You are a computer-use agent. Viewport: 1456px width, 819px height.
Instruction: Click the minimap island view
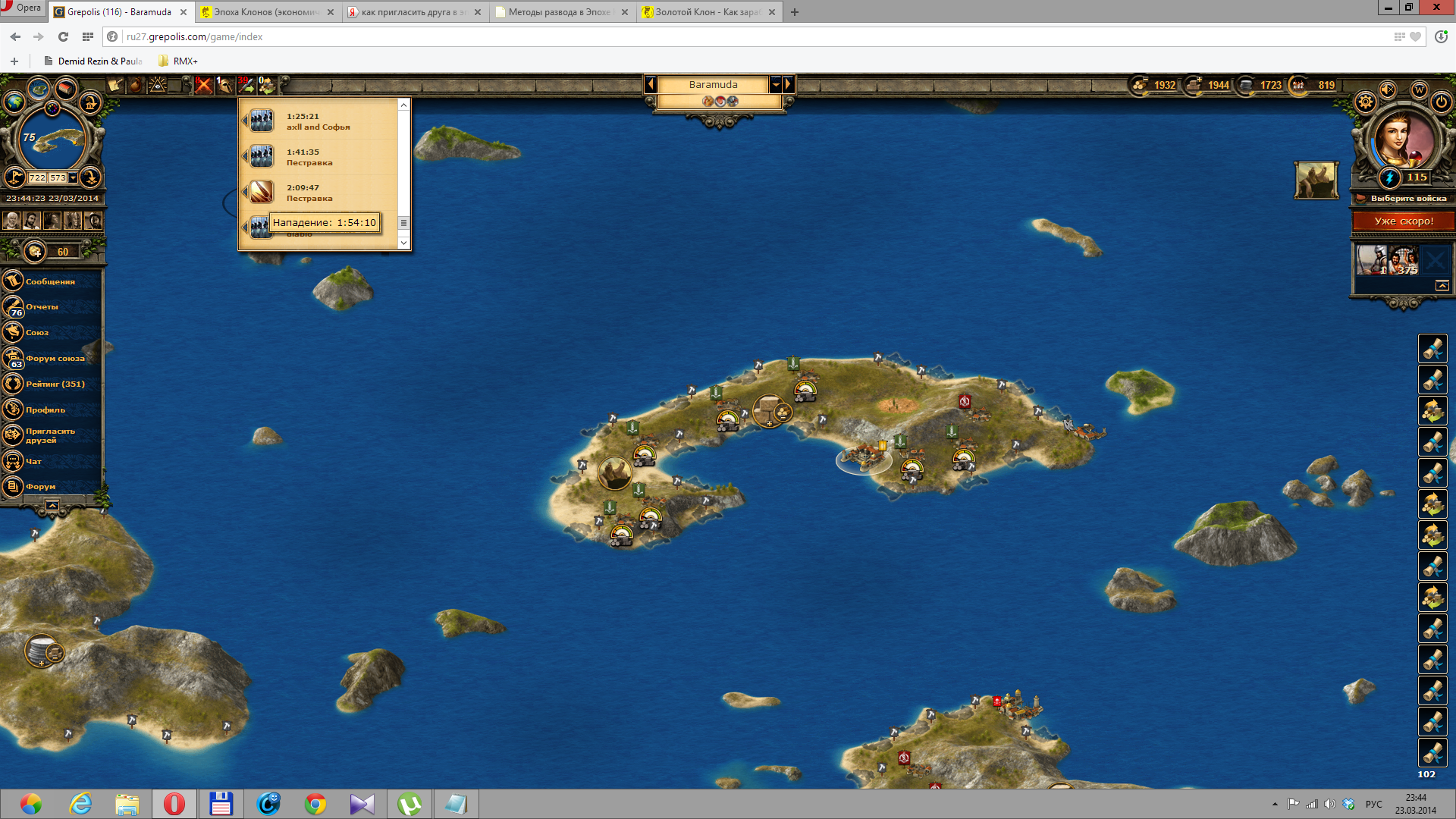pyautogui.click(x=52, y=140)
